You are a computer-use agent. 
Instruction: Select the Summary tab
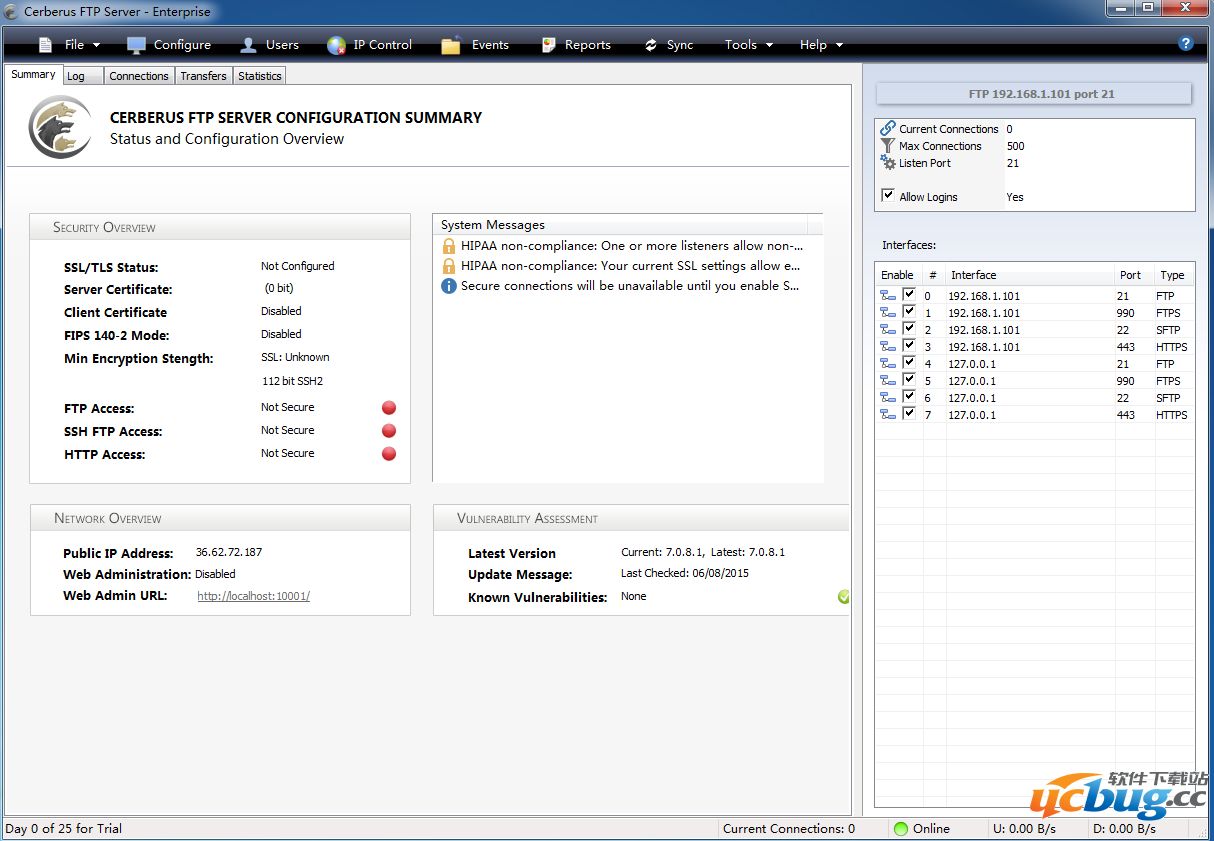click(x=33, y=75)
